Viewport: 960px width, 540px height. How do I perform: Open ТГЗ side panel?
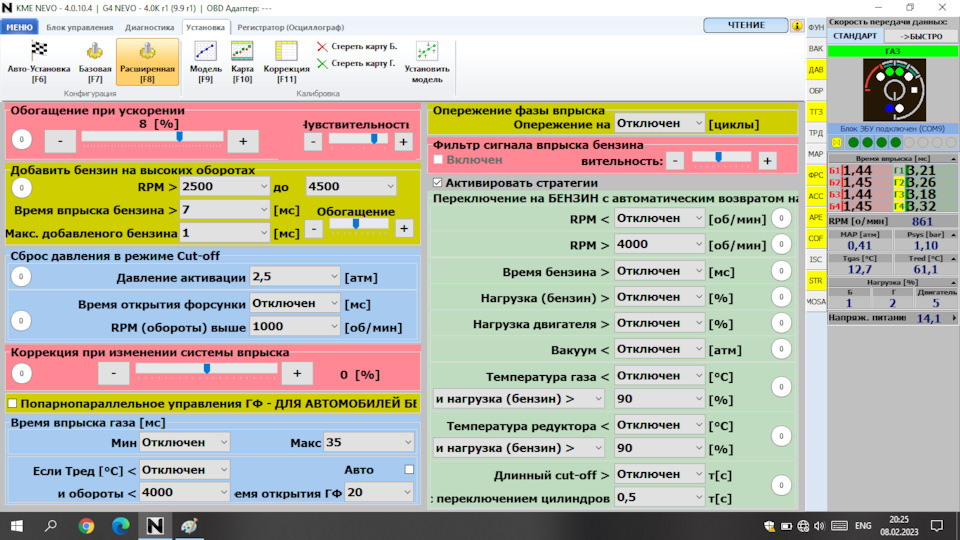816,111
